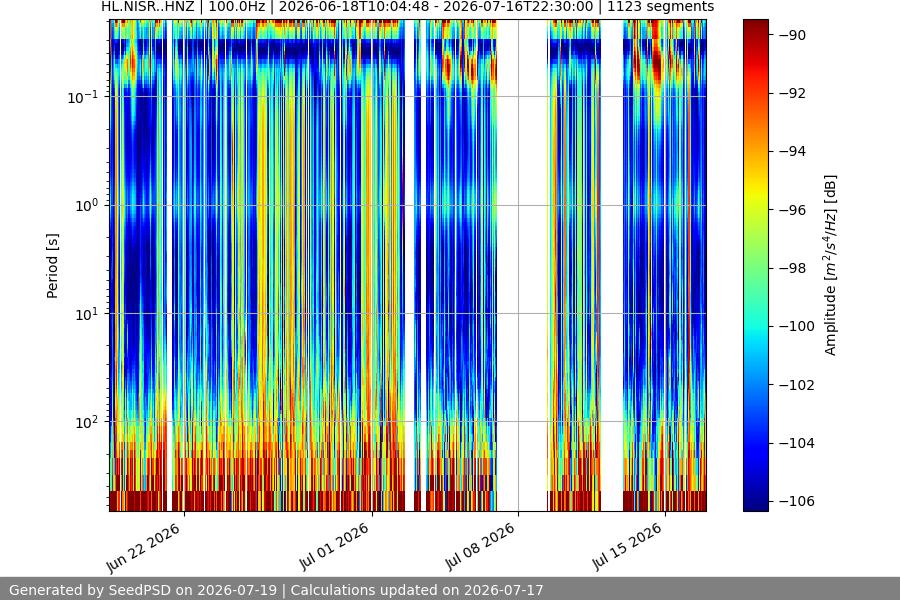900x600 pixels.
Task: Click the 'Jul 15 2026' x-axis tick label
Action: pyautogui.click(x=627, y=547)
